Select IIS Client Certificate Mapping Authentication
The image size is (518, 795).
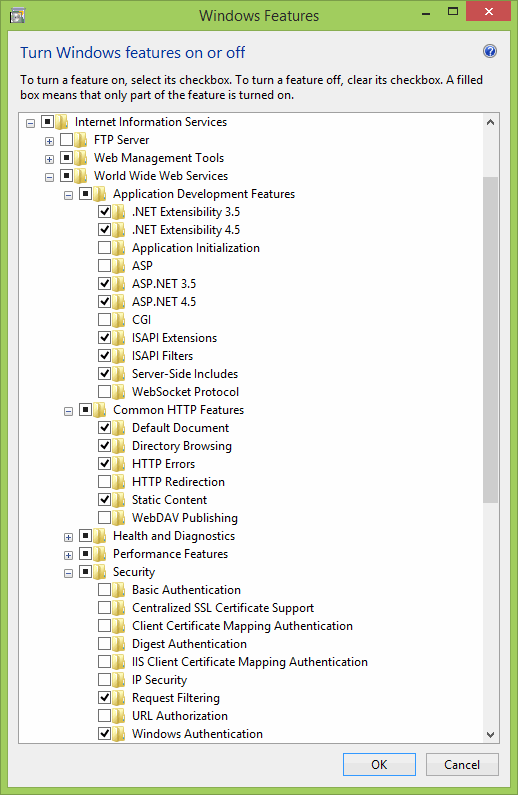pyautogui.click(x=250, y=662)
